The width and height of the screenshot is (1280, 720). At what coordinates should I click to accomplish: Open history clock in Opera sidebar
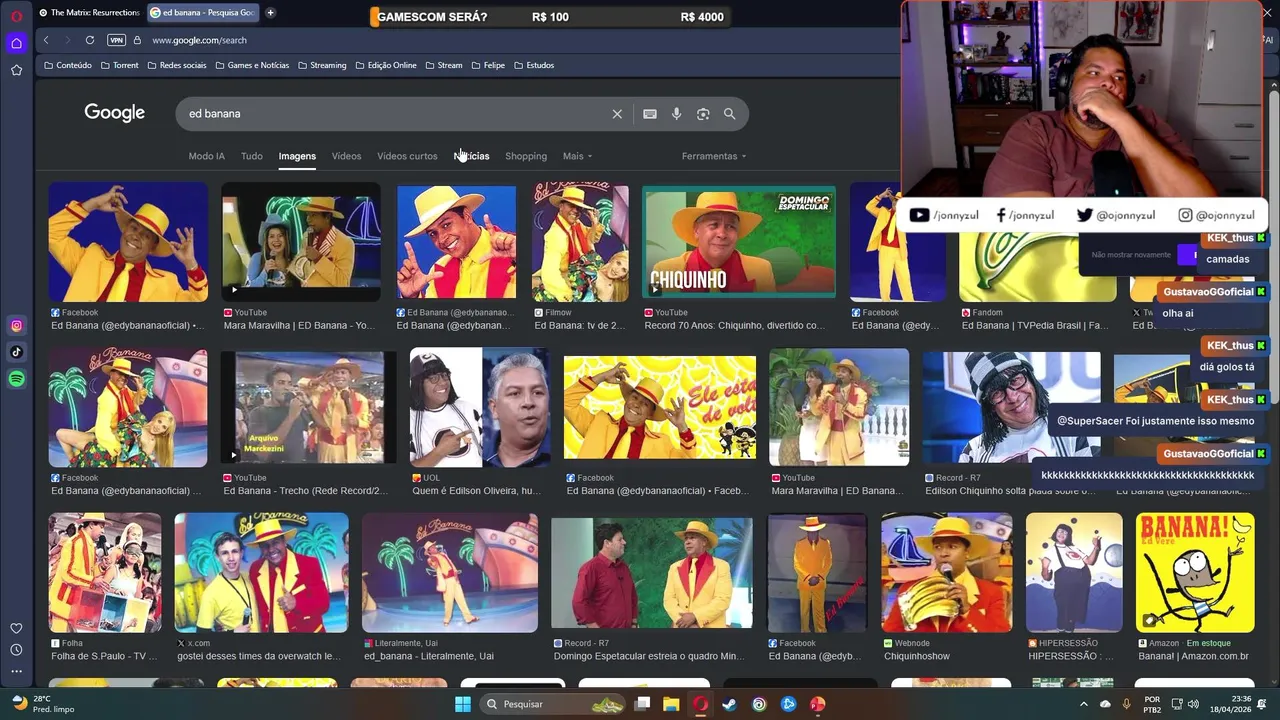pyautogui.click(x=16, y=650)
